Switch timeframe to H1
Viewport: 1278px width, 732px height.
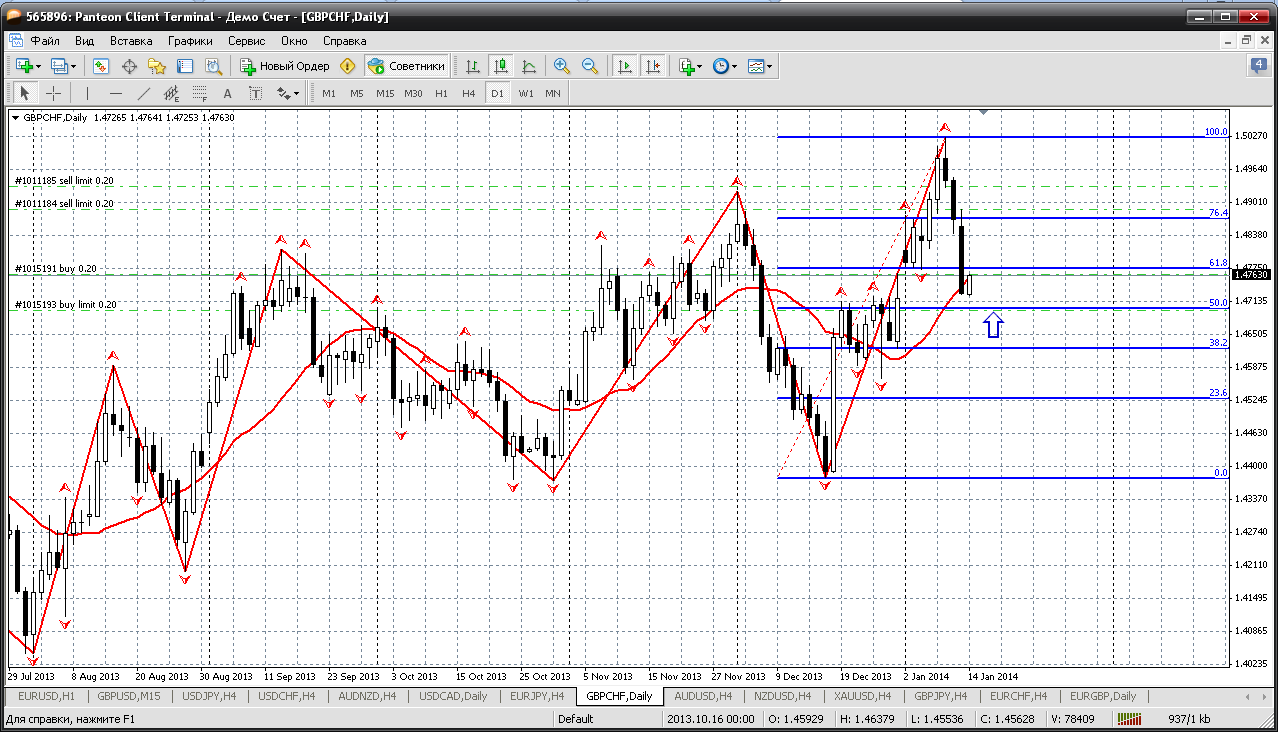[x=441, y=93]
